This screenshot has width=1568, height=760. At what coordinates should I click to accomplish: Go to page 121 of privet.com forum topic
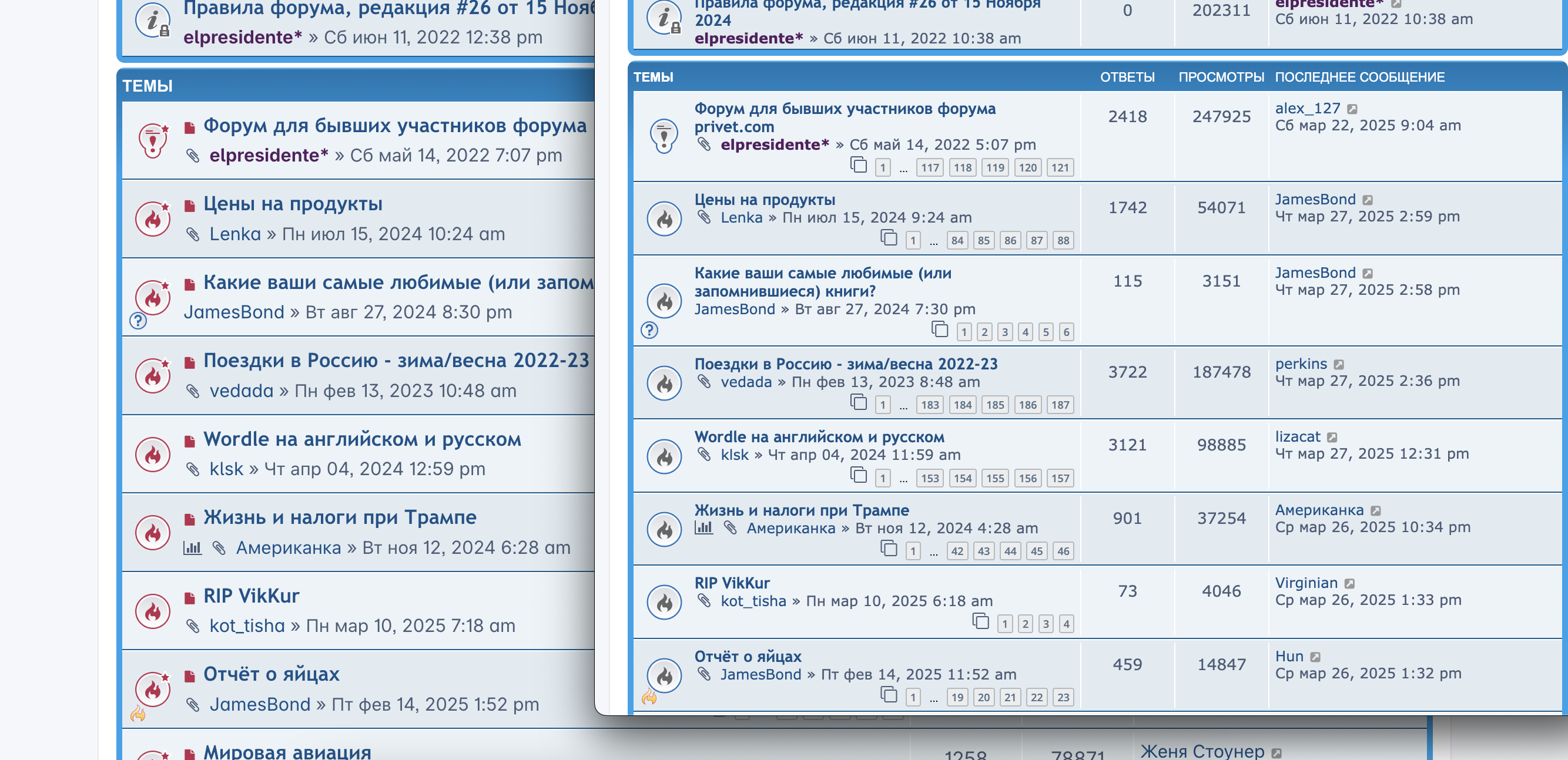[x=1060, y=167]
